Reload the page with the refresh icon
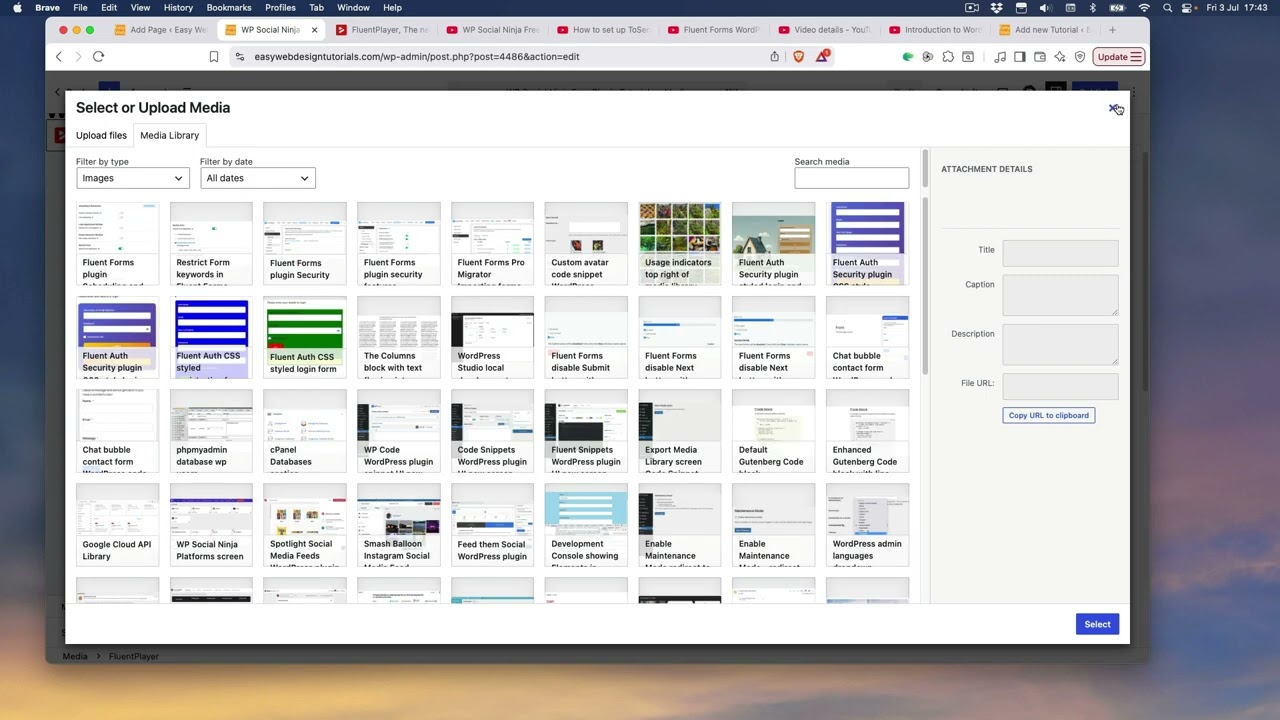 98,57
